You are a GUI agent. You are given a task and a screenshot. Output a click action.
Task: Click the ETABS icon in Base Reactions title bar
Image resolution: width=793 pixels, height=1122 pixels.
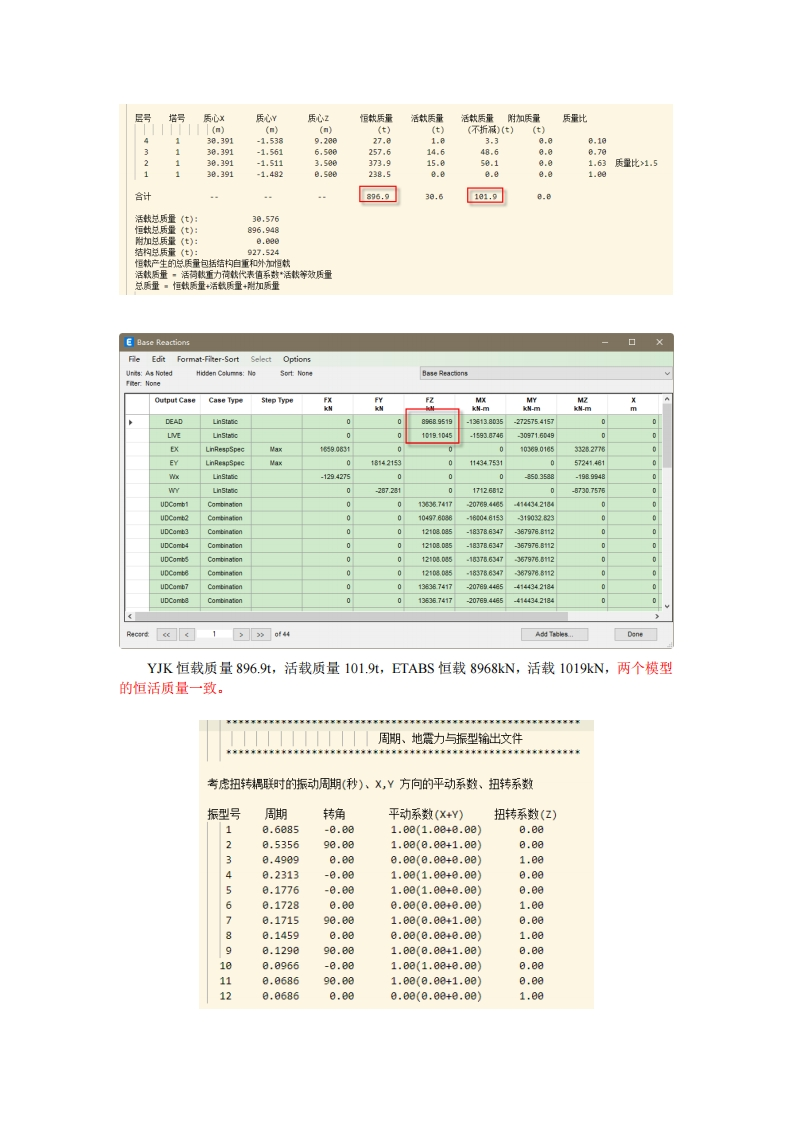[x=129, y=342]
